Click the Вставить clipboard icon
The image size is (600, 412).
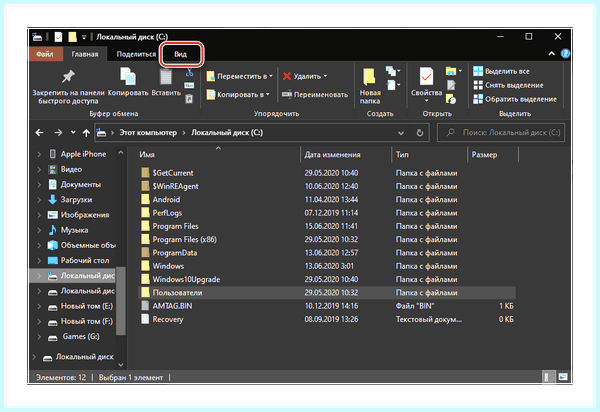coord(166,76)
